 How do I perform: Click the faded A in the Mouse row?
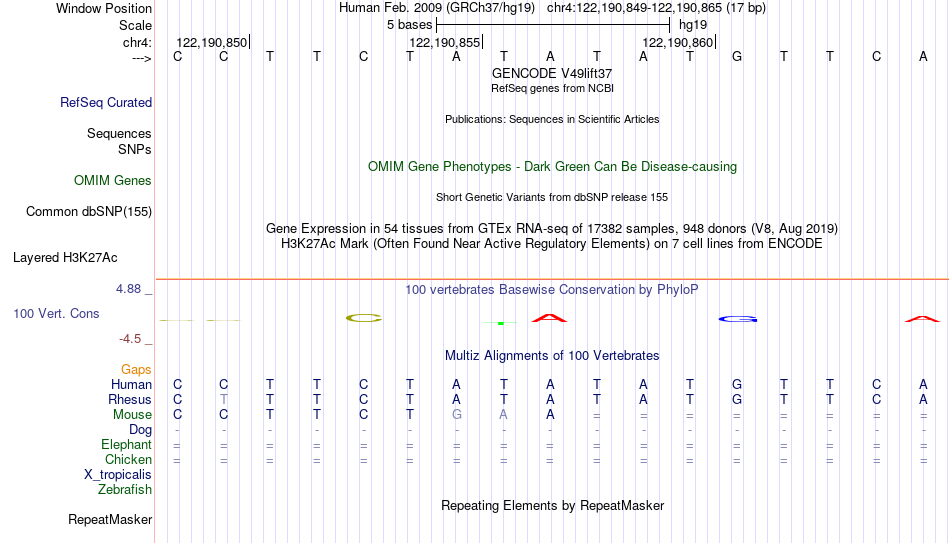pos(503,415)
